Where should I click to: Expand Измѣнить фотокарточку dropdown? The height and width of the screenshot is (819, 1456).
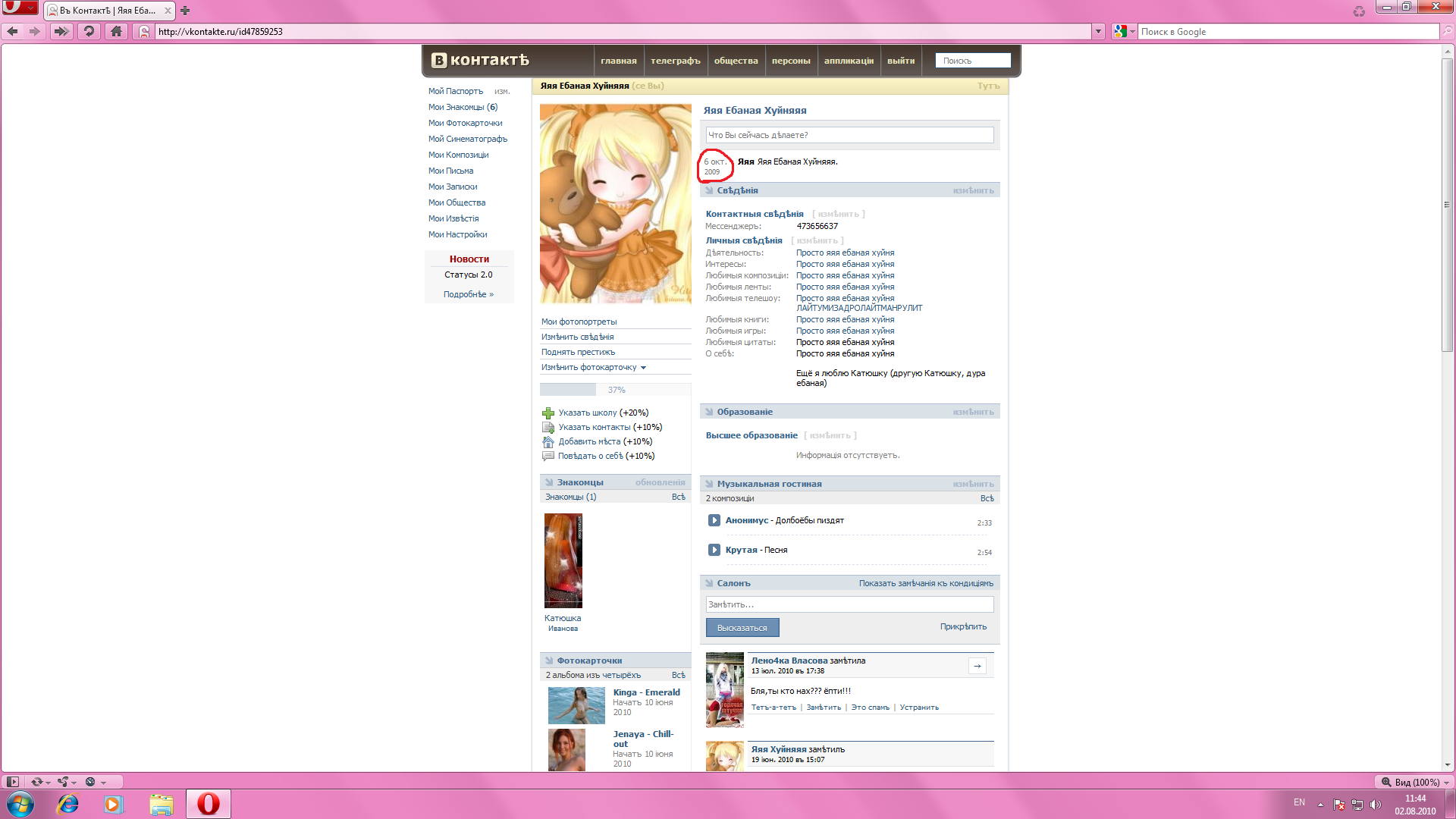click(594, 367)
